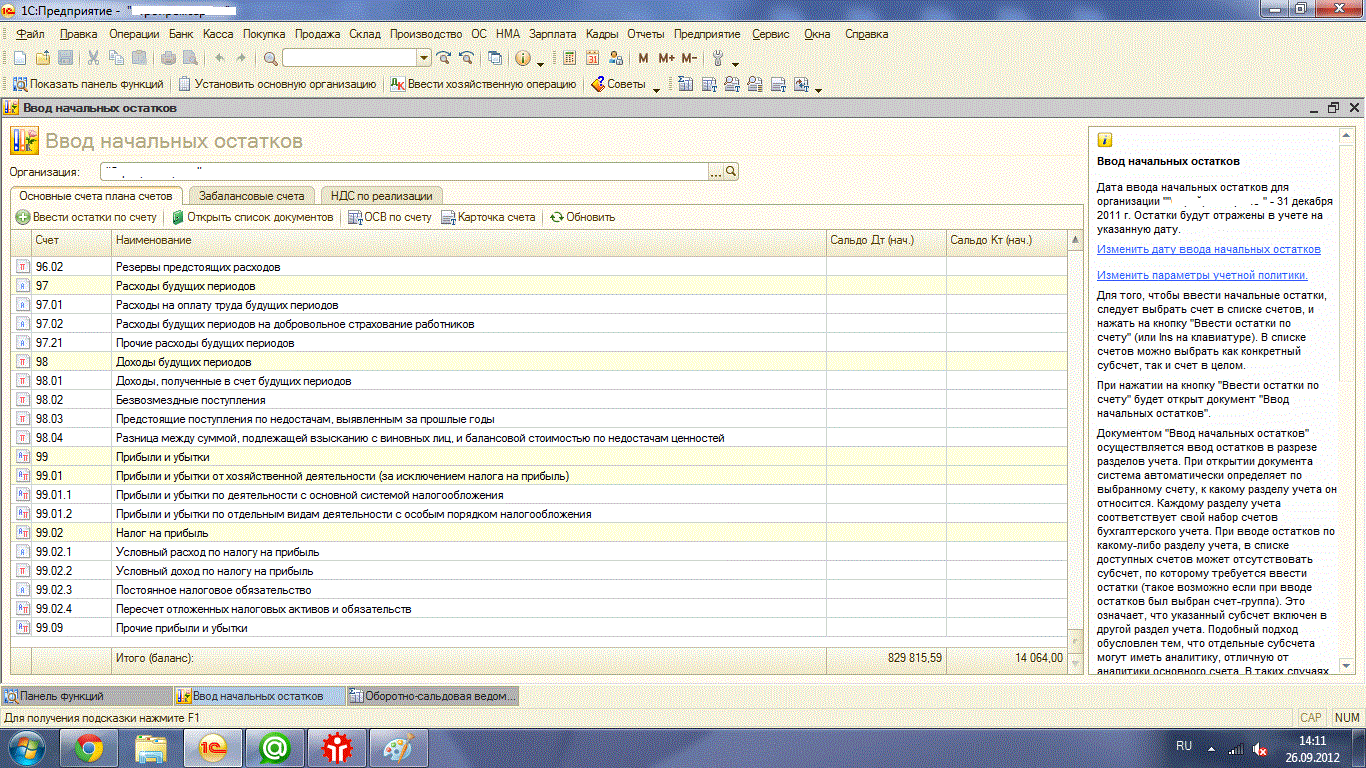The image size is (1366, 768).
Task: Open organization selection ellipsis button
Action: click(x=715, y=172)
